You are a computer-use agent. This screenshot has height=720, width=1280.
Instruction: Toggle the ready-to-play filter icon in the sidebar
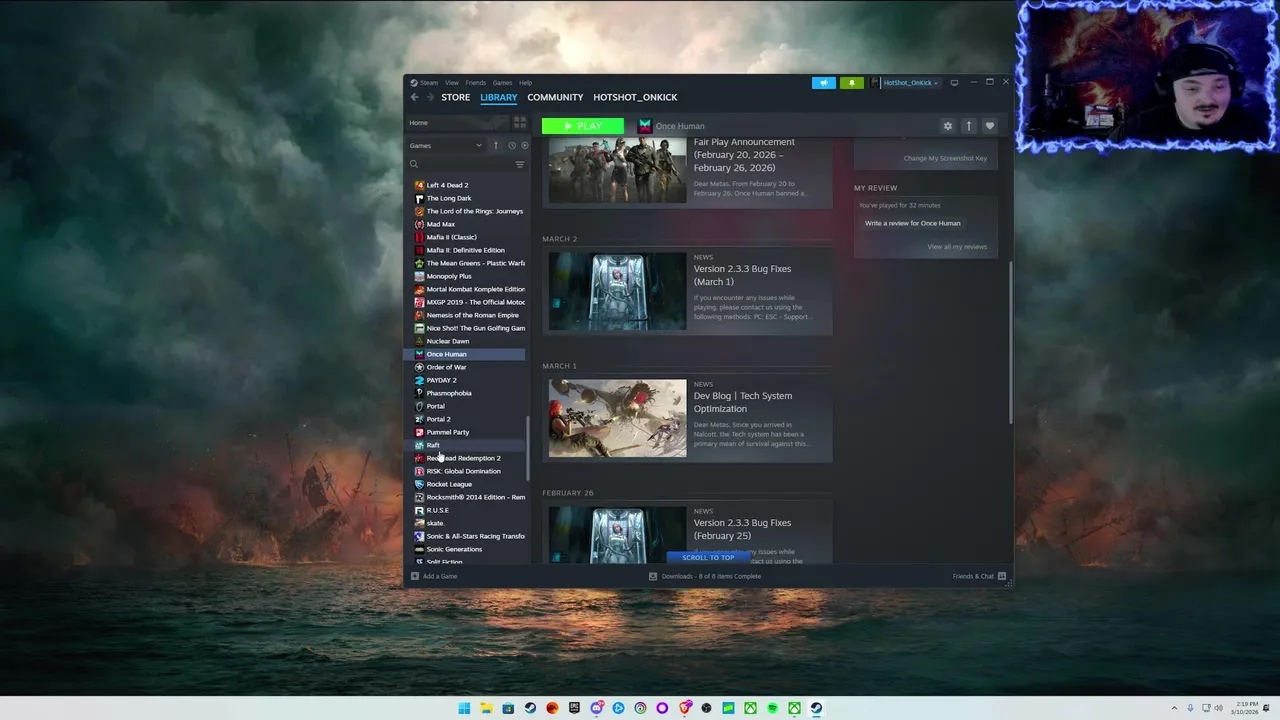tap(524, 146)
